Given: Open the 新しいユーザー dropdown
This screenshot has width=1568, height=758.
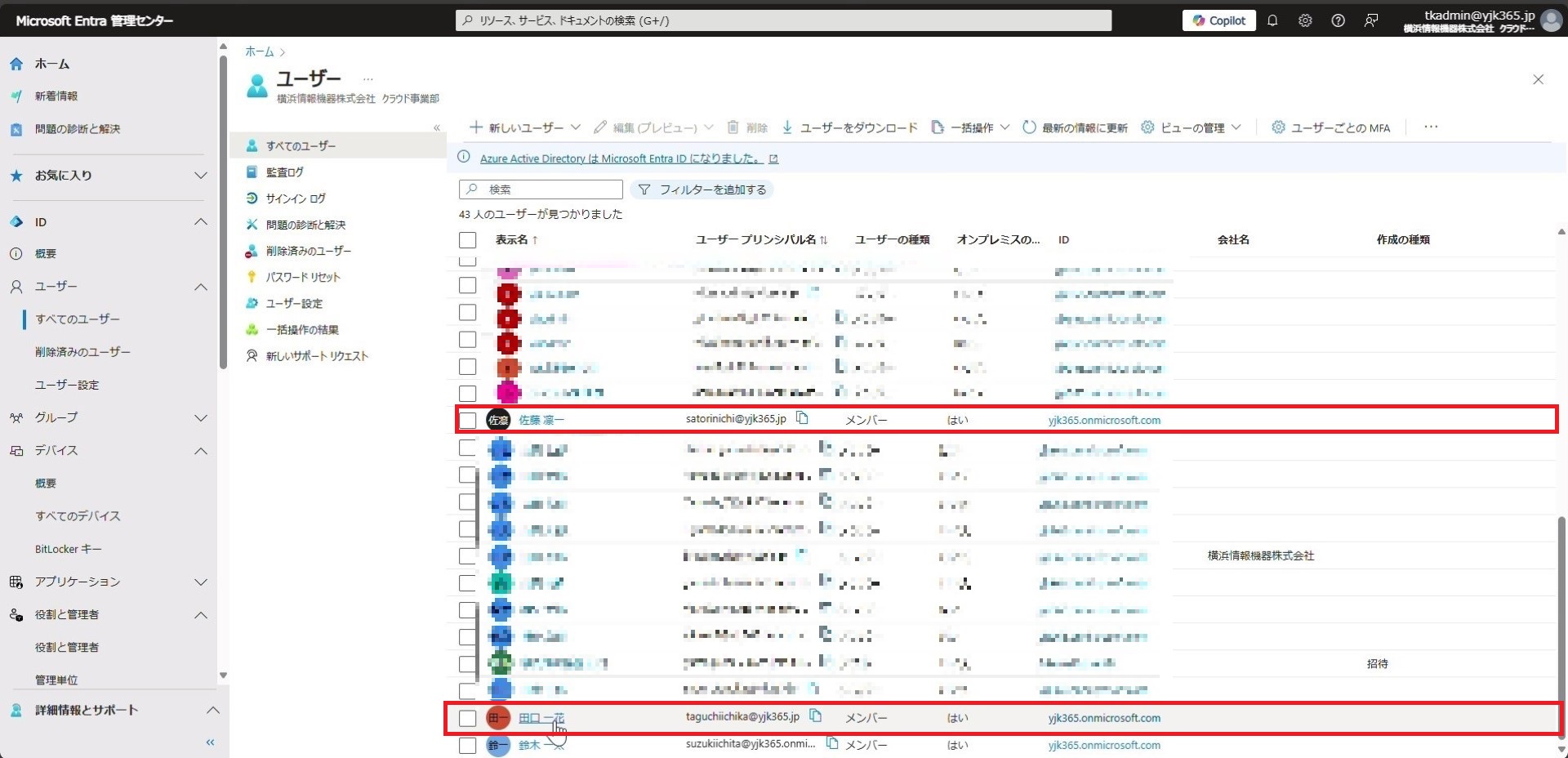Looking at the screenshot, I should (525, 127).
